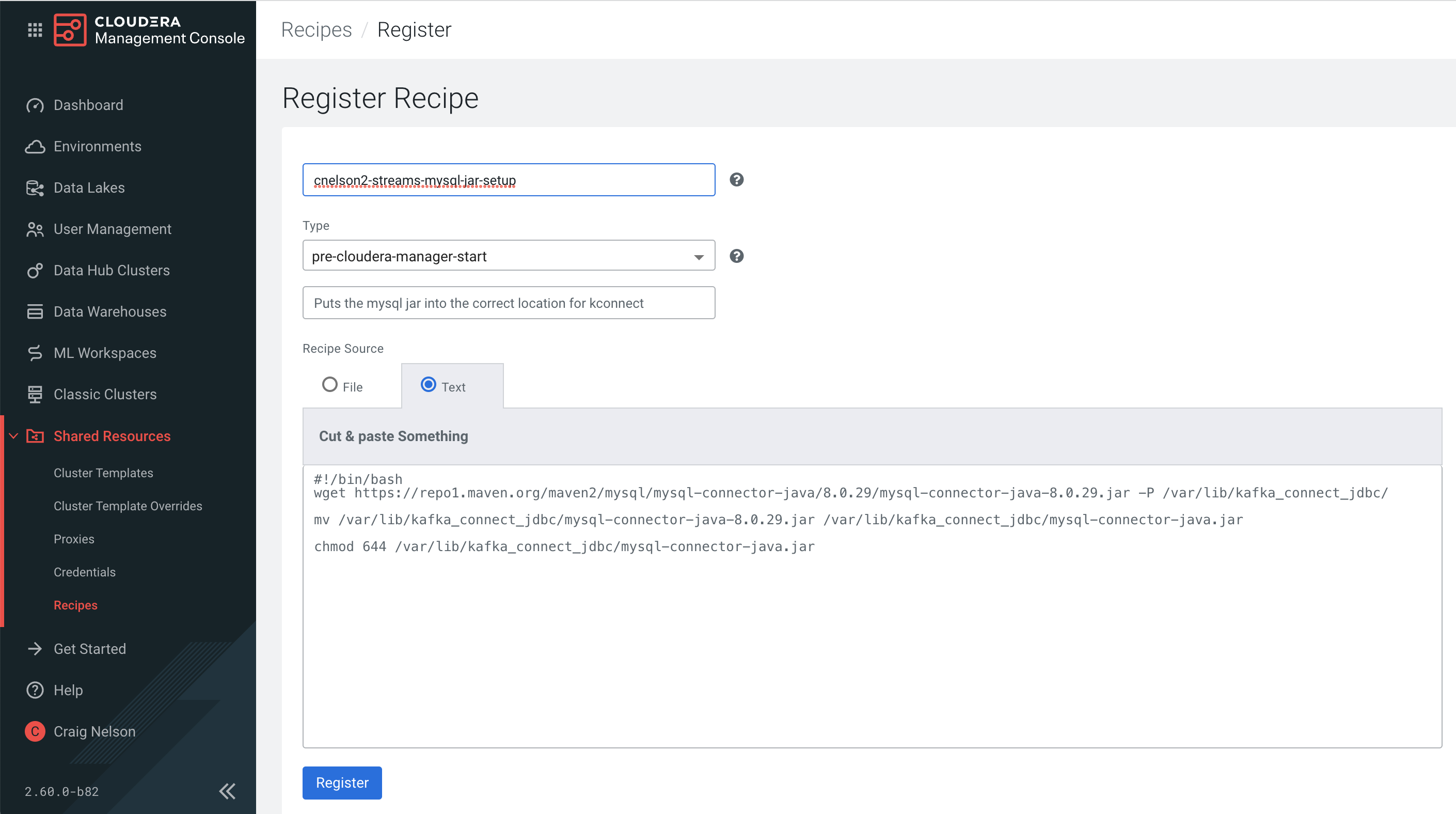This screenshot has width=1456, height=814.
Task: Go to Environments cloud icon
Action: tap(35, 146)
